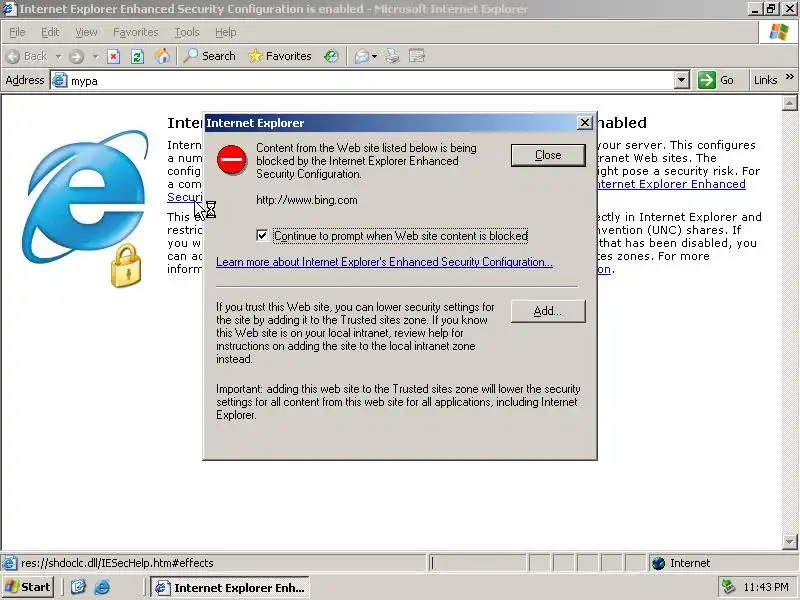This screenshot has height=600, width=800.
Task: Click the http://www.bing.com text
Action: (x=307, y=200)
